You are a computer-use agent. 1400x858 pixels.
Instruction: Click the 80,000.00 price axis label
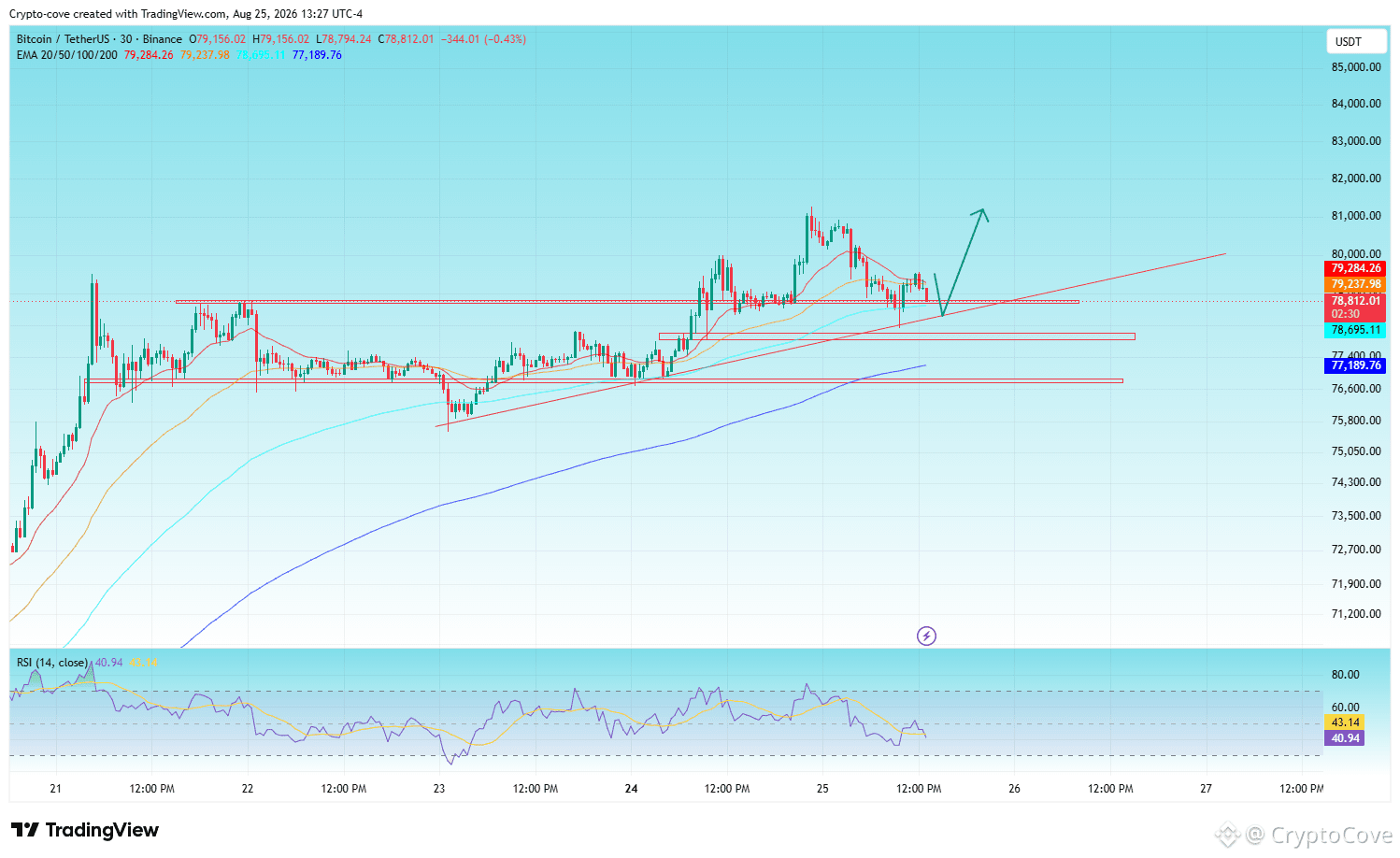(x=1356, y=254)
